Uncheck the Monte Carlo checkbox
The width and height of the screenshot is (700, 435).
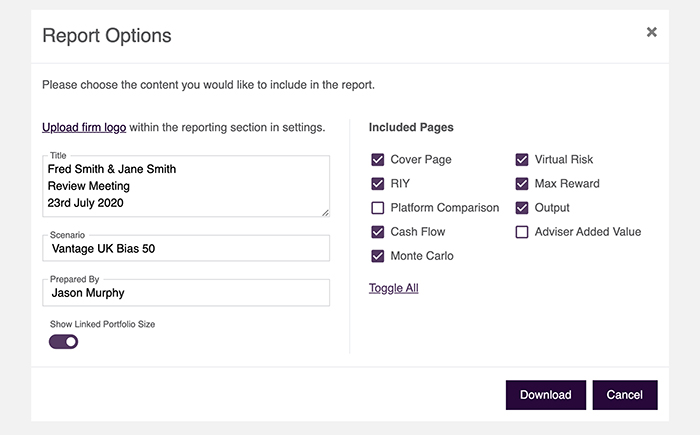pyautogui.click(x=378, y=256)
